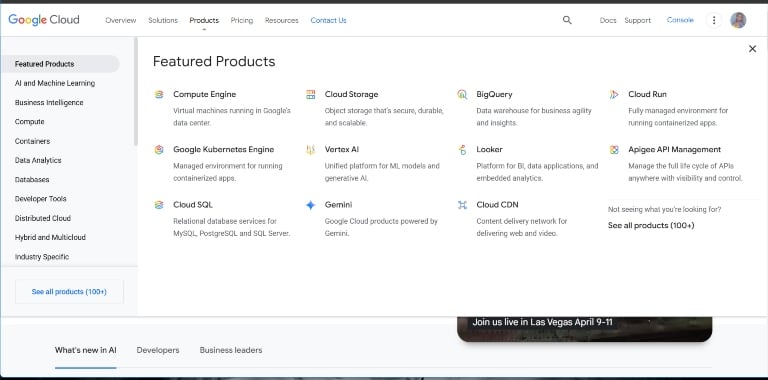Viewport: 768px width, 380px height.
Task: Open the Cloud Storage title link
Action: pos(351,94)
